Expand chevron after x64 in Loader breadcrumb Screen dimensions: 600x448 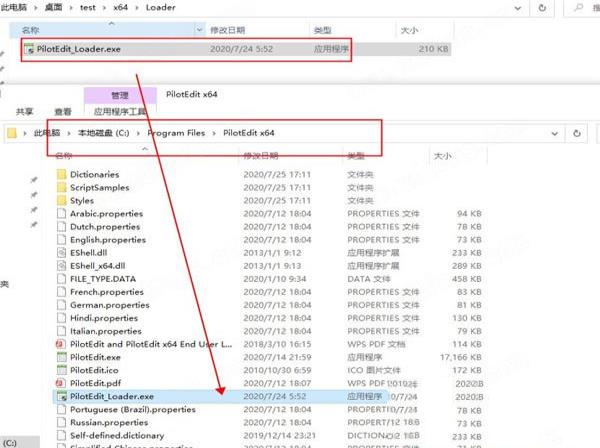coord(137,8)
